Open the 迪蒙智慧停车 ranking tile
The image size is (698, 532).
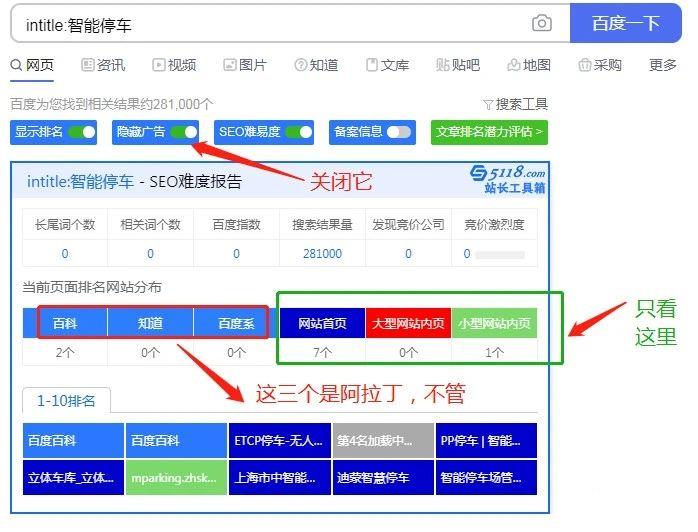pos(383,477)
